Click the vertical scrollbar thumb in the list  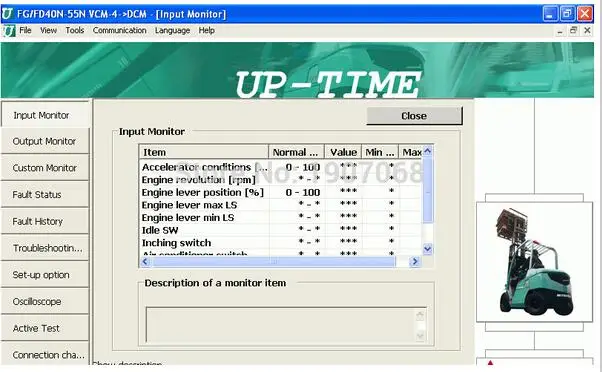click(x=428, y=190)
